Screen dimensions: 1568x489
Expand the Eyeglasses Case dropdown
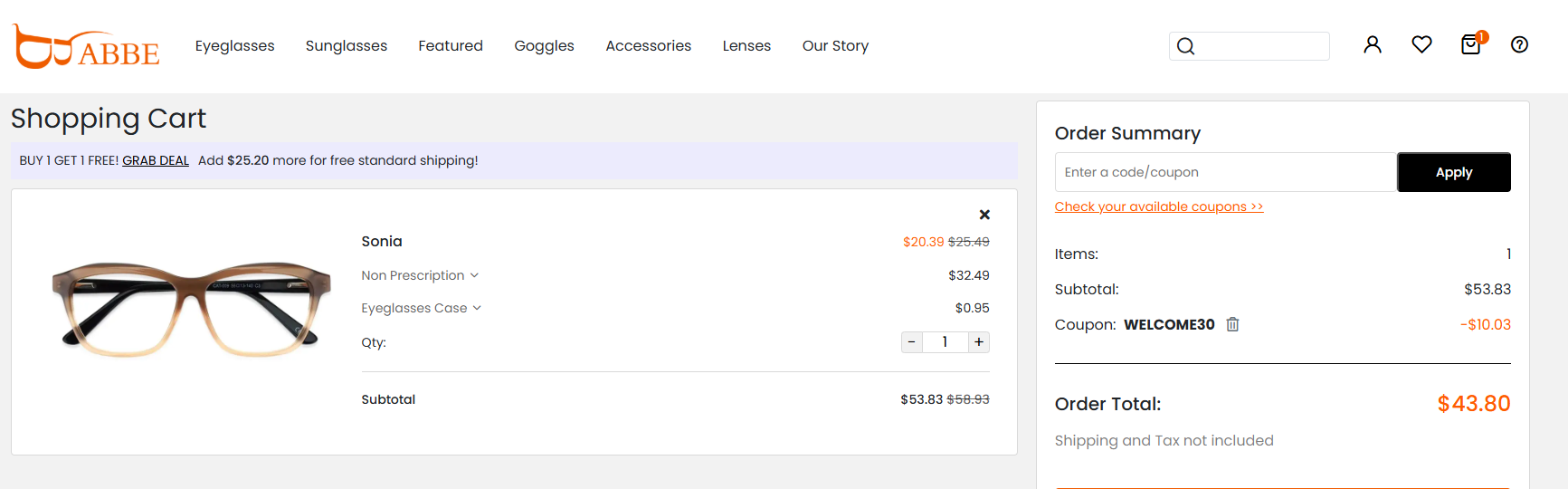421,308
